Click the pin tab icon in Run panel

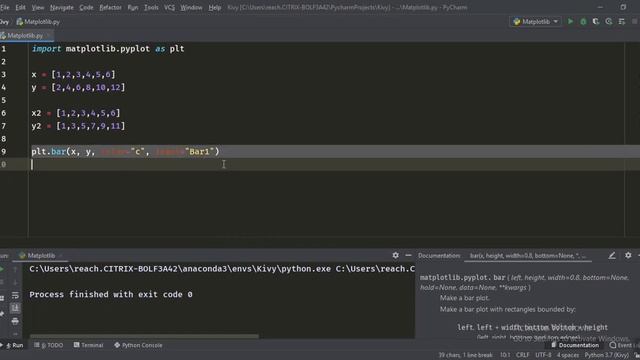click(2, 313)
